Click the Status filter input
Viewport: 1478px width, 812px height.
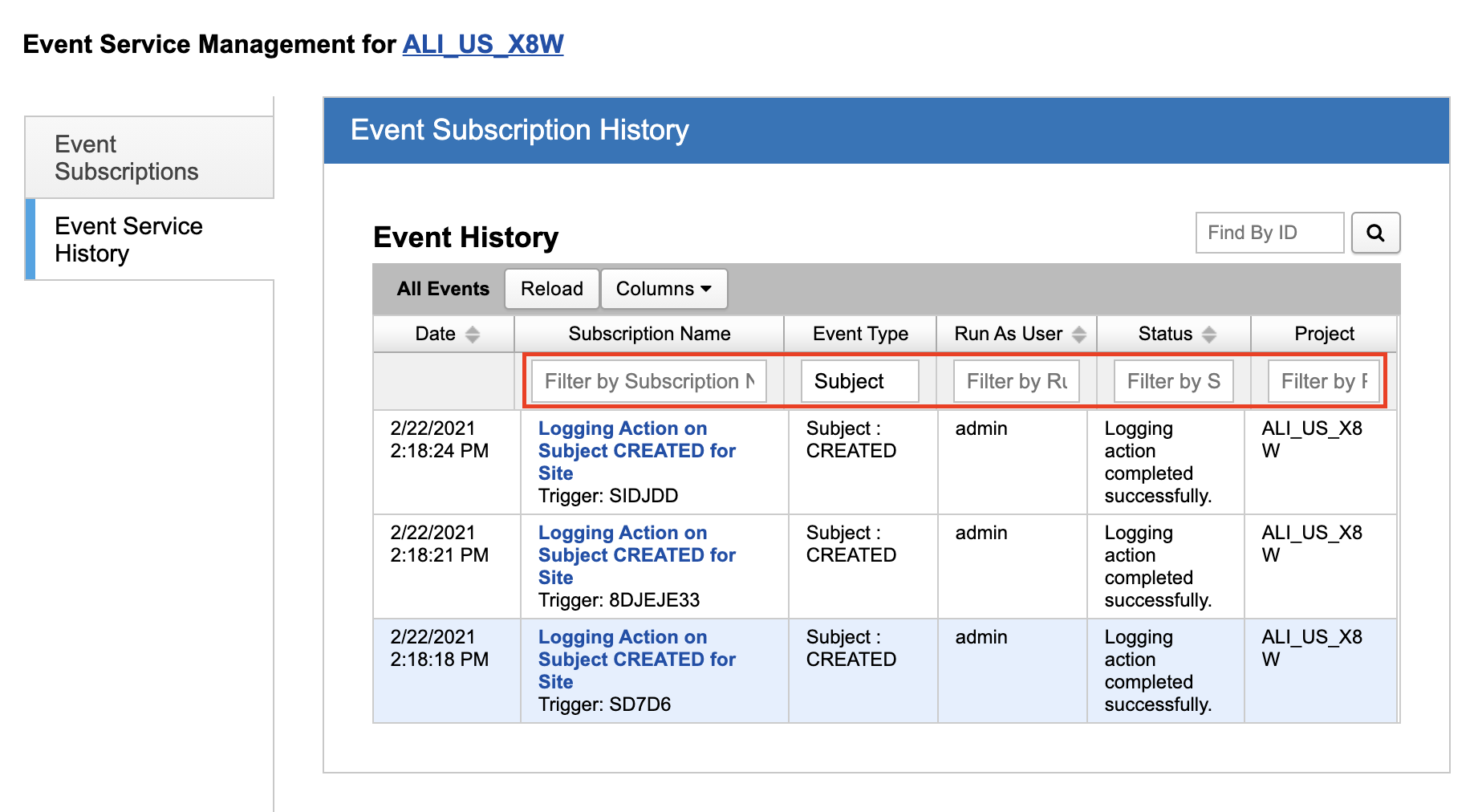[1173, 381]
